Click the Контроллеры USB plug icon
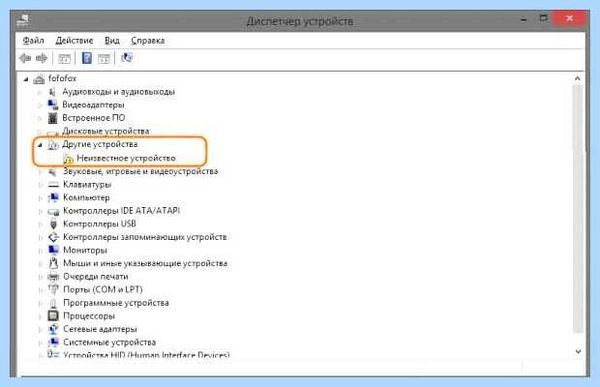The height and width of the screenshot is (387, 600). pyautogui.click(x=54, y=224)
